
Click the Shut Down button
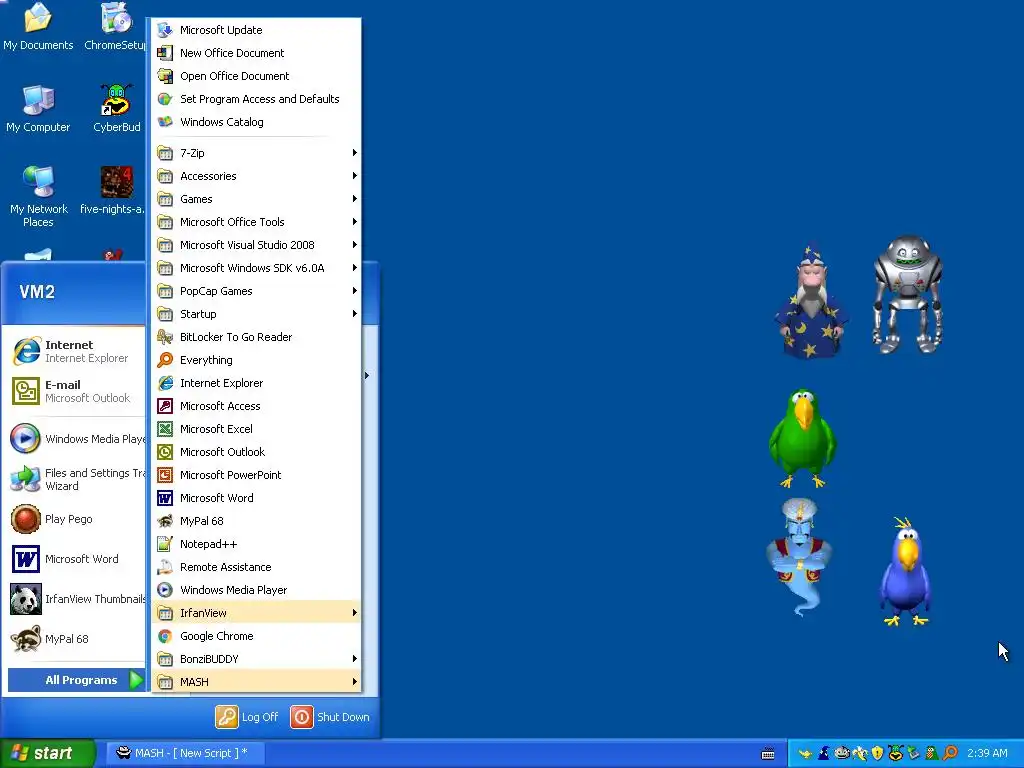point(330,717)
